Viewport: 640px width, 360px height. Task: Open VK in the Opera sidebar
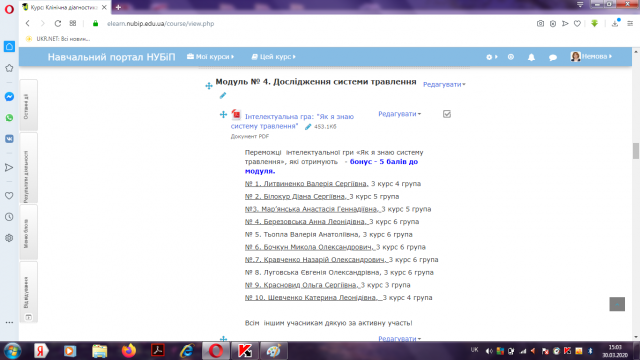pos(9,139)
